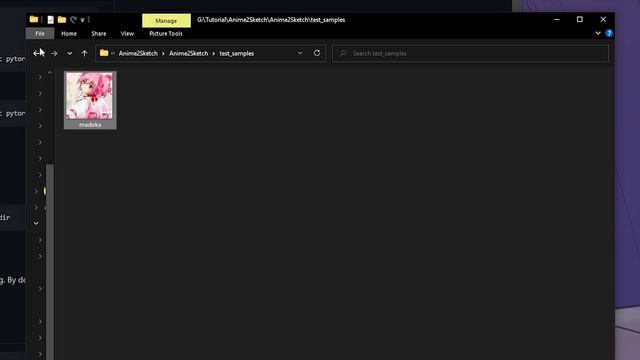
Task: Click the address bar folder icon
Action: [104, 53]
